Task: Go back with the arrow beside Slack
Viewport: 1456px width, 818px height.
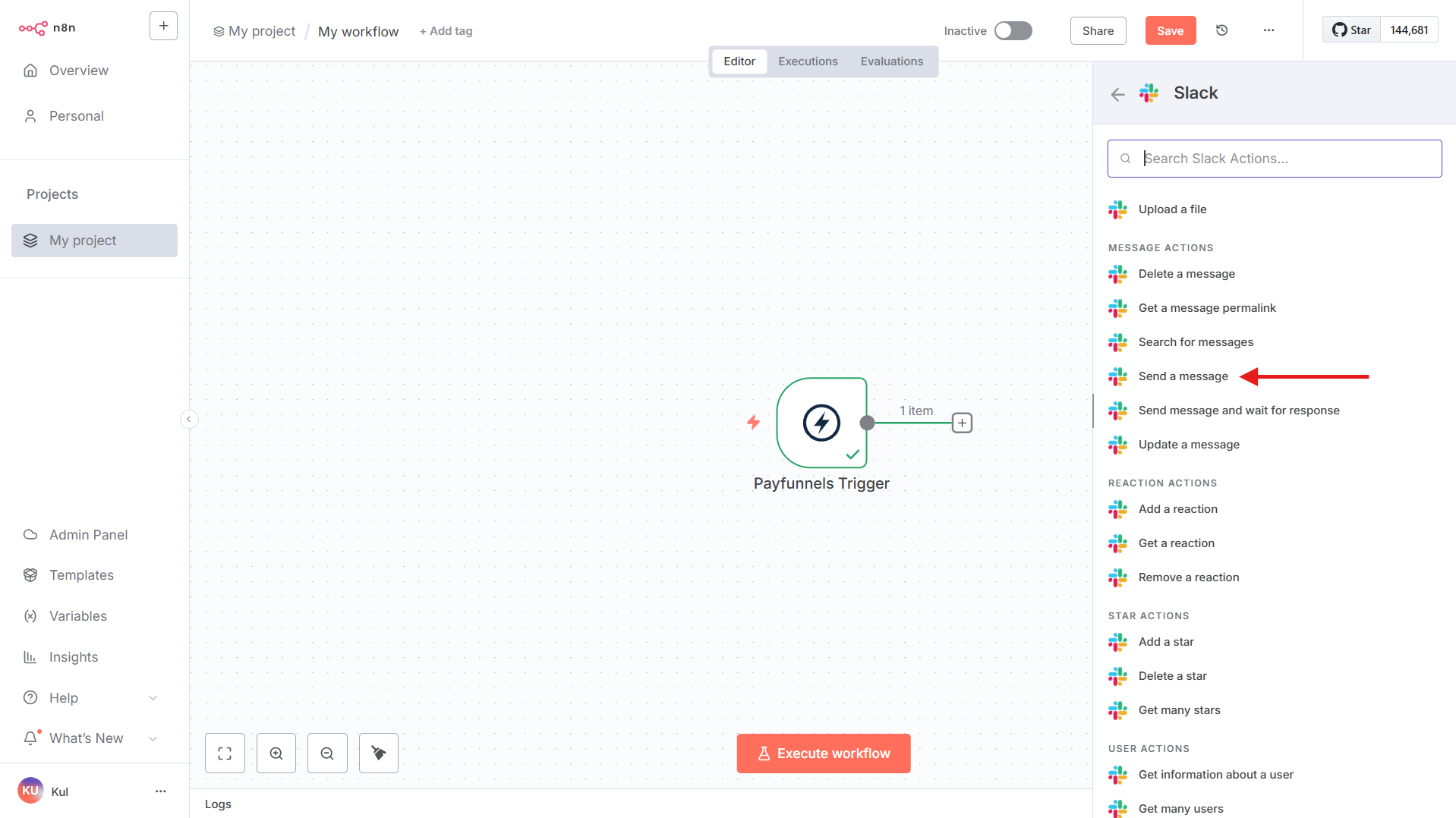Action: click(1117, 94)
